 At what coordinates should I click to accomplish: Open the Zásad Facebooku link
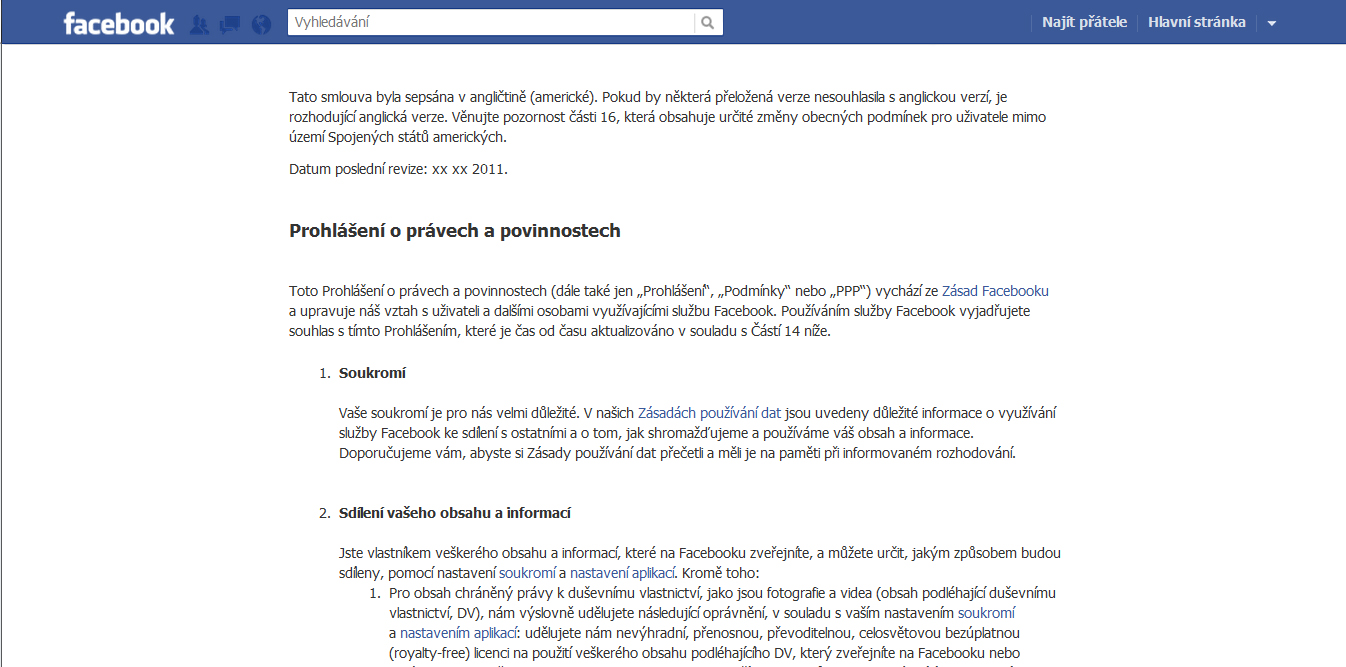[x=995, y=291]
